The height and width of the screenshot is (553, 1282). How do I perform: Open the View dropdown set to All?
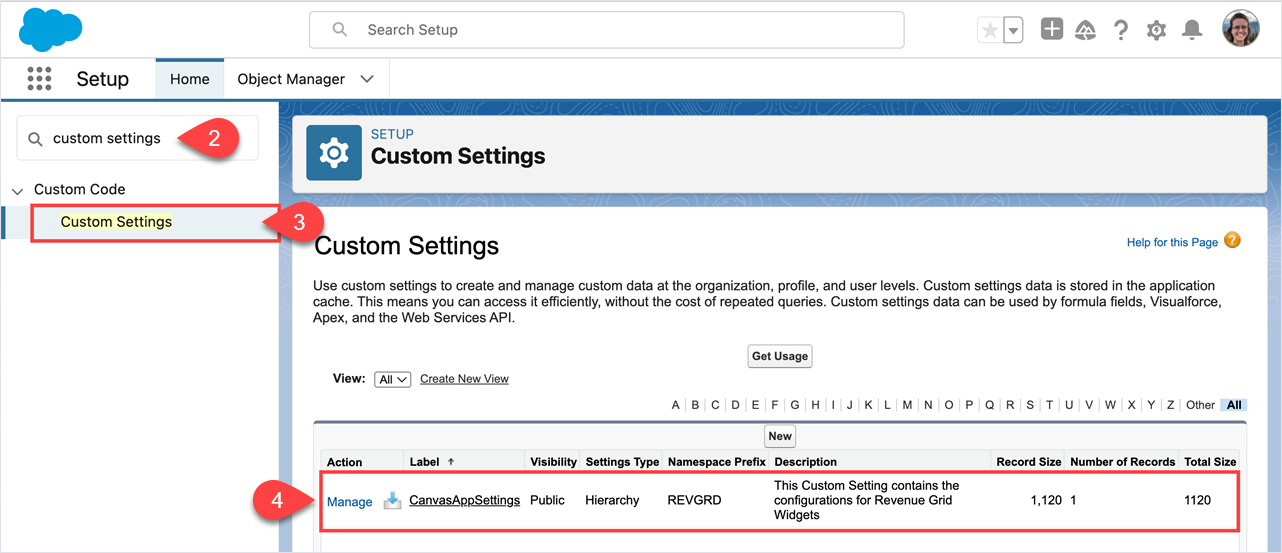point(392,380)
